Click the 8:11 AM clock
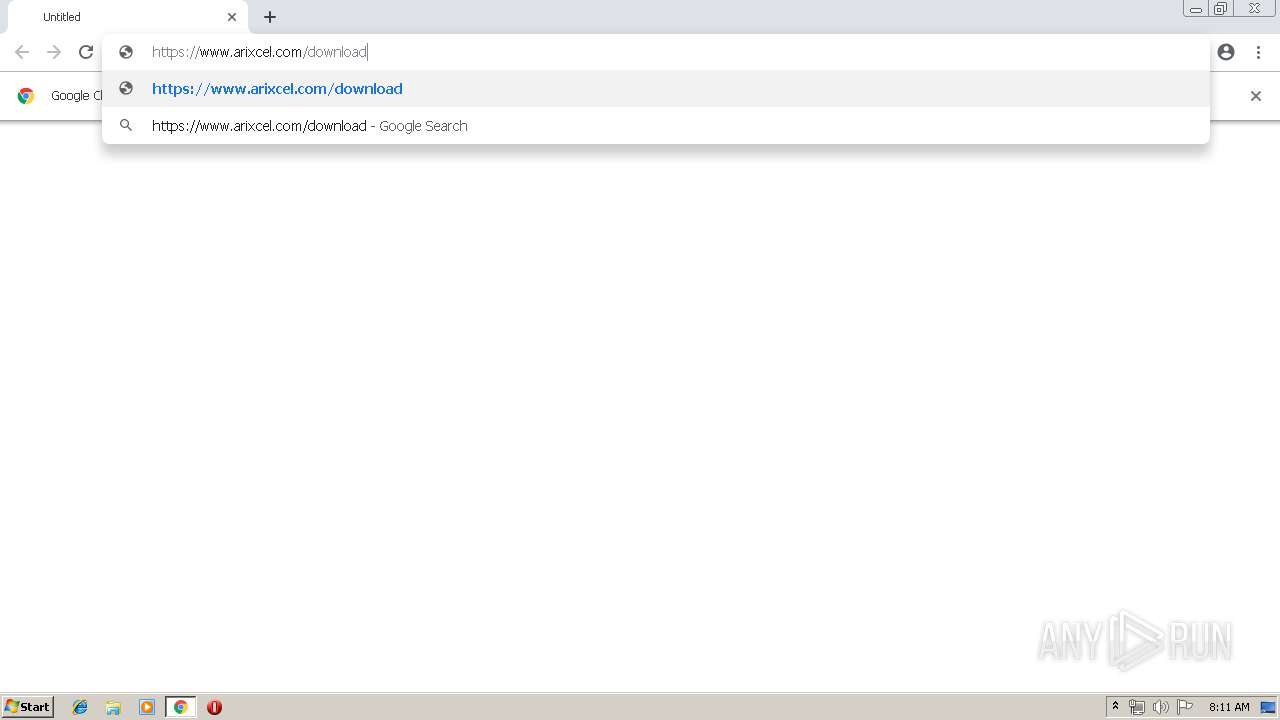This screenshot has width=1280, height=720. pyautogui.click(x=1229, y=707)
